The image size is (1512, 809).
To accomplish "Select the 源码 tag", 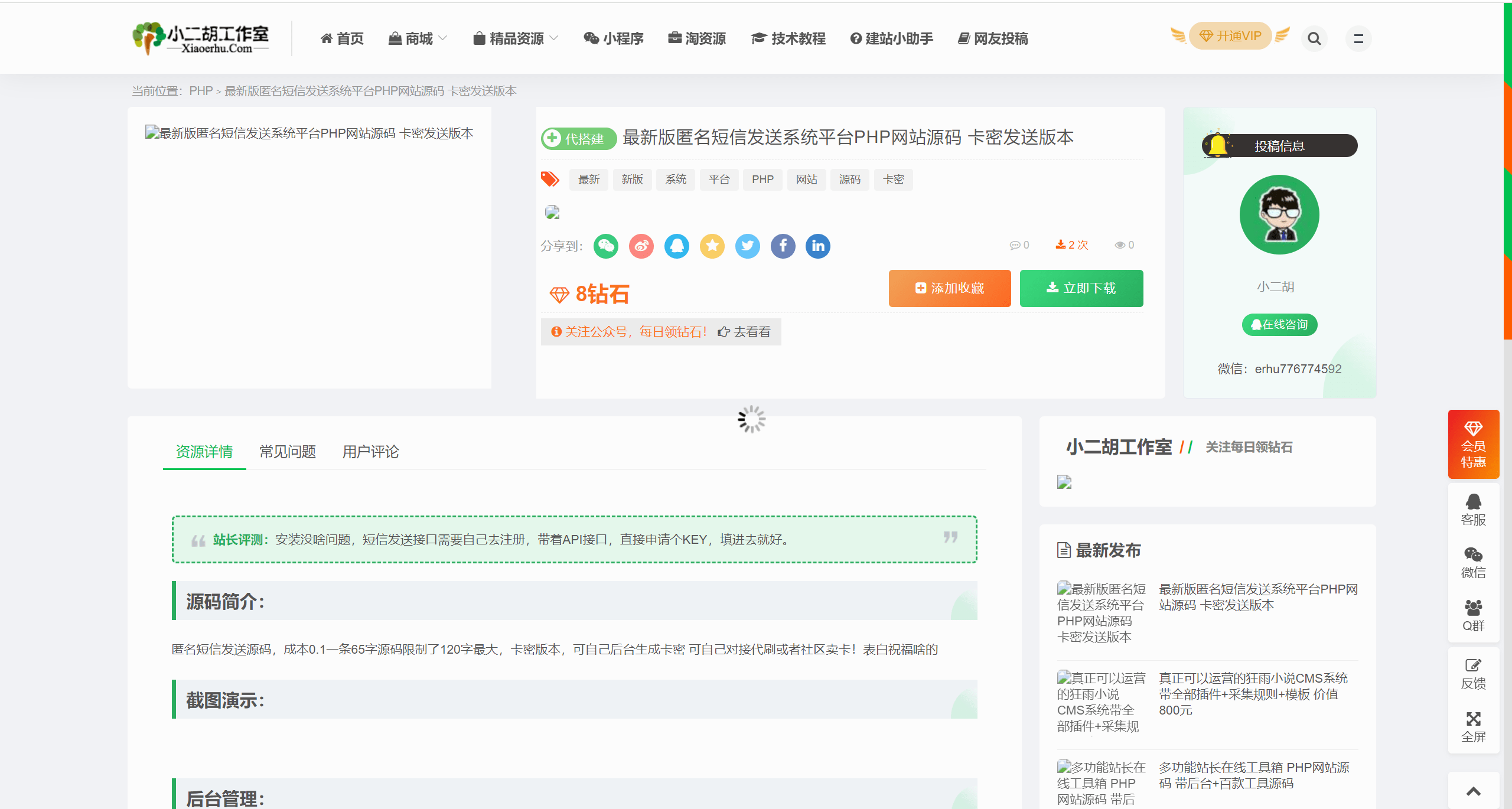I will [x=850, y=180].
